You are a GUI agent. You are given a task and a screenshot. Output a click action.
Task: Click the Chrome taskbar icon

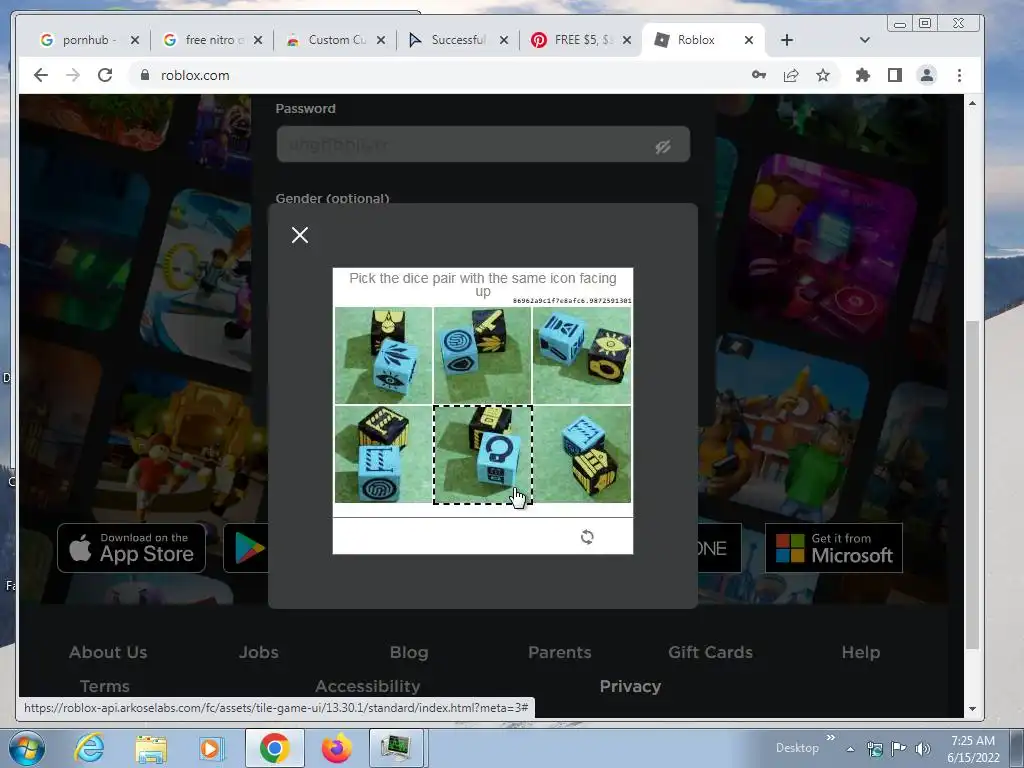tap(274, 748)
